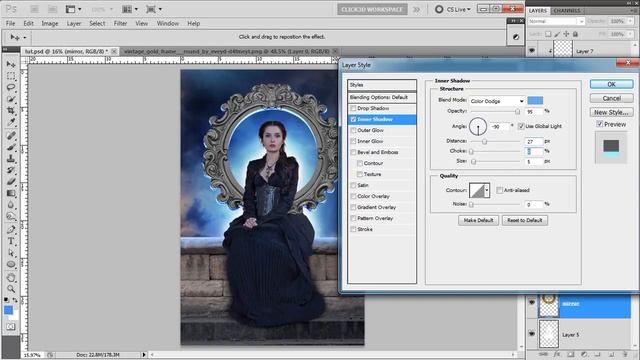
Task: Select the Move tool in the toolbox
Action: point(11,64)
